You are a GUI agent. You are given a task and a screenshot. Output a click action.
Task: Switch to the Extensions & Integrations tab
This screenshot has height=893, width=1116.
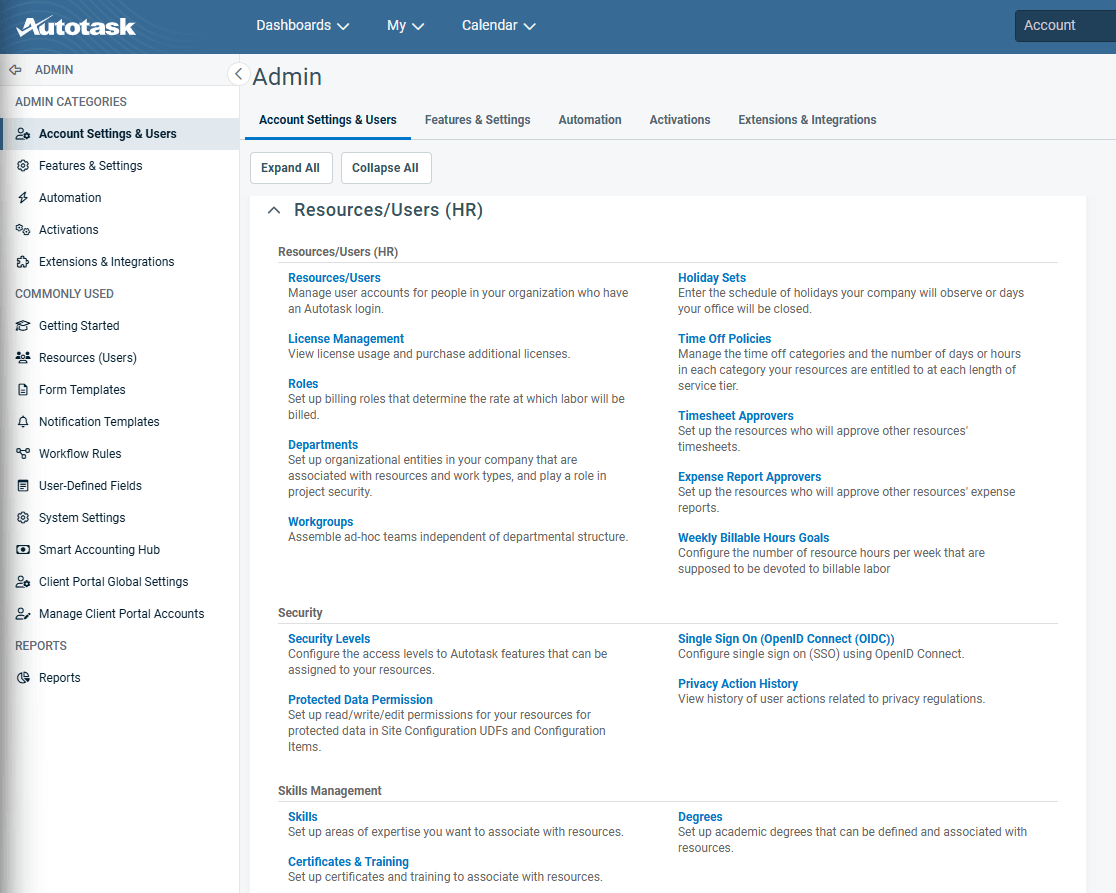(x=807, y=120)
